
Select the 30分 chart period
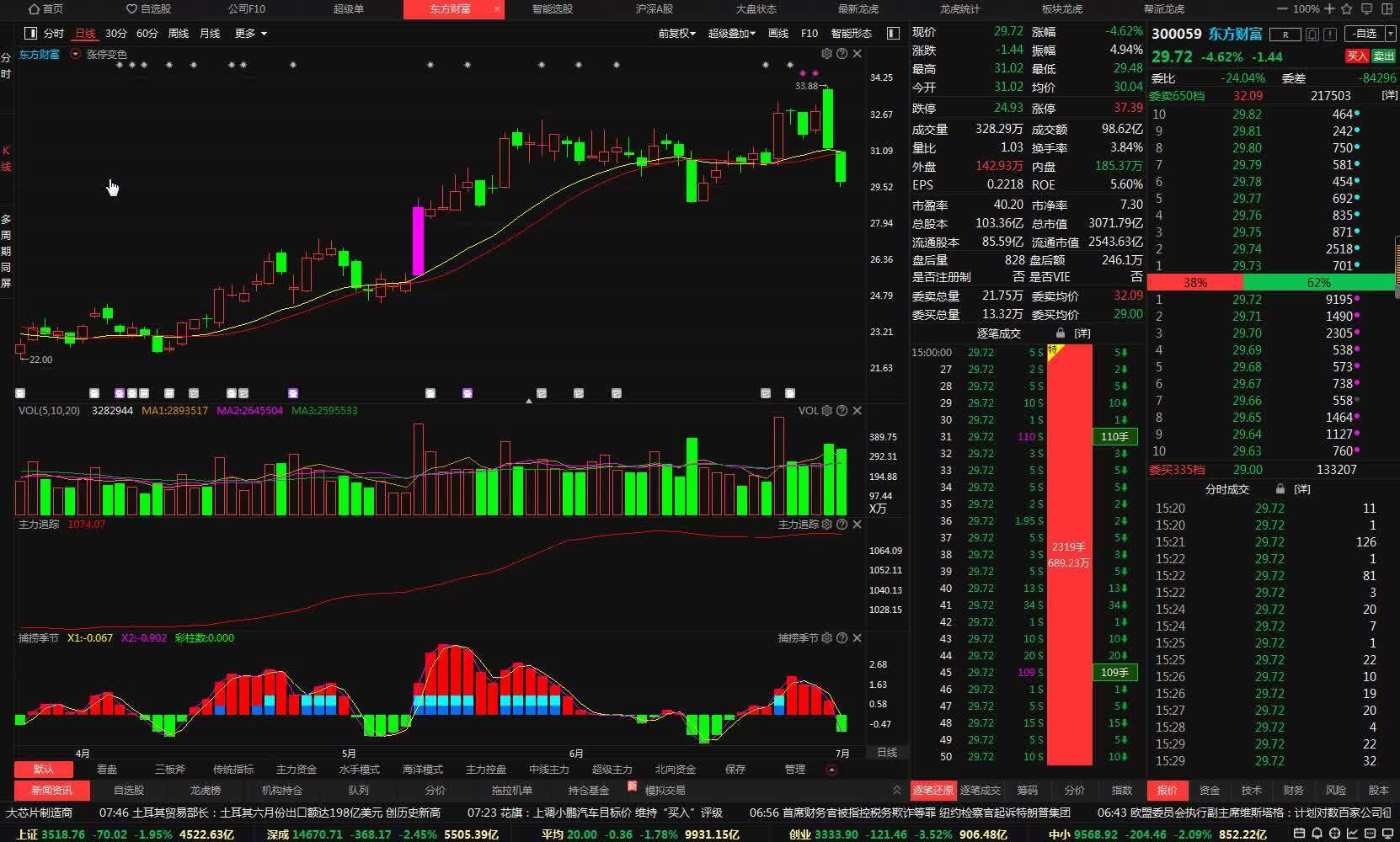[116, 34]
